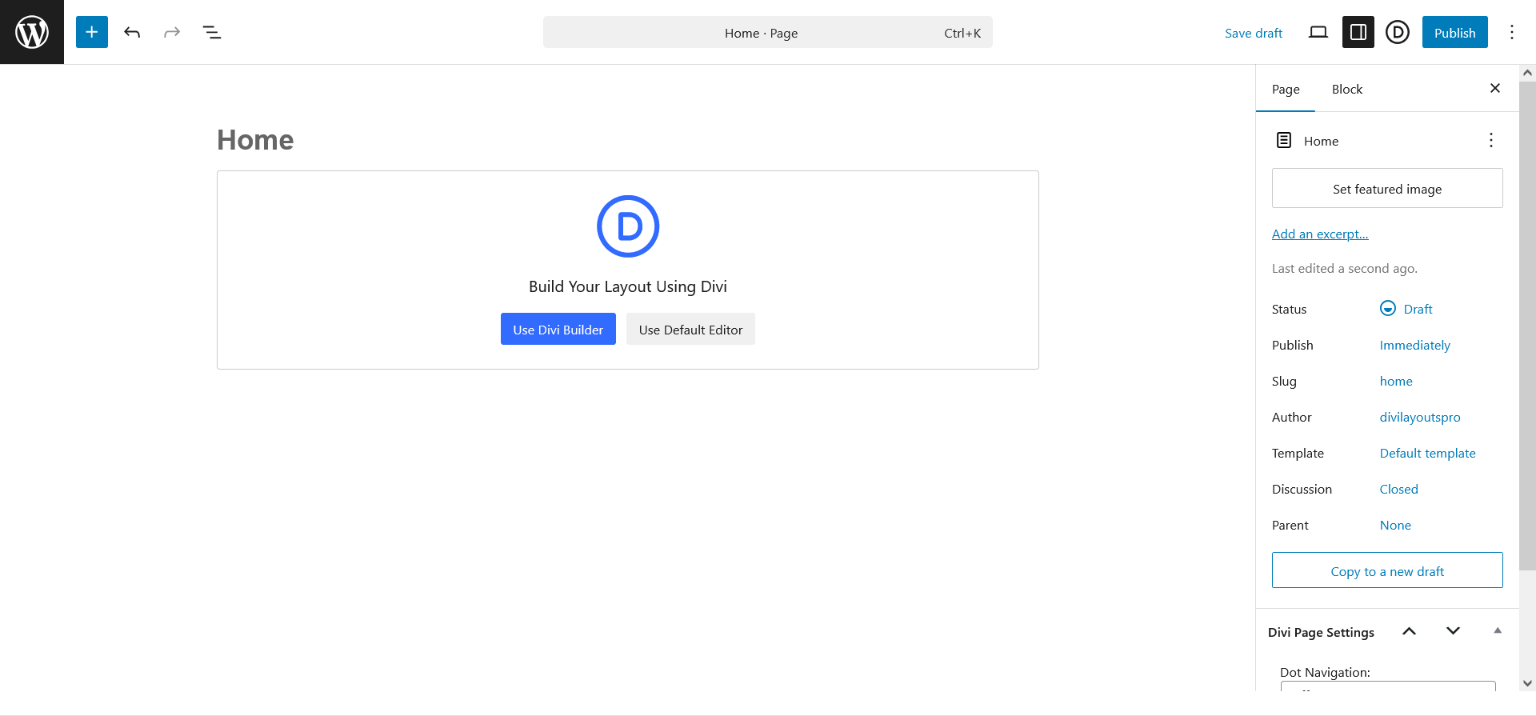Open the Discussion Closed setting
This screenshot has width=1536, height=716.
tap(1399, 489)
